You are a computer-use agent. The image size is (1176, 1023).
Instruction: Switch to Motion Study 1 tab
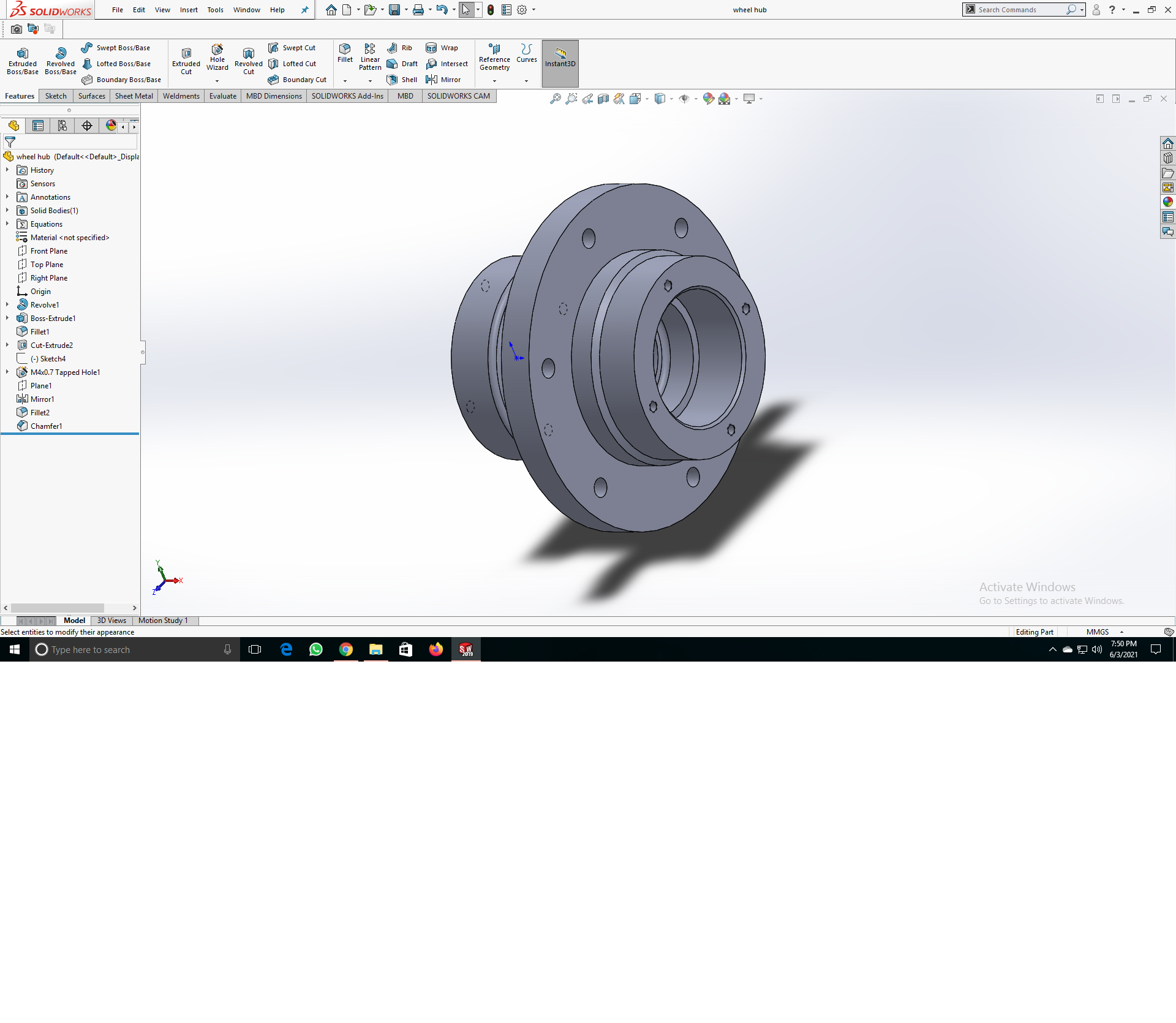163,621
